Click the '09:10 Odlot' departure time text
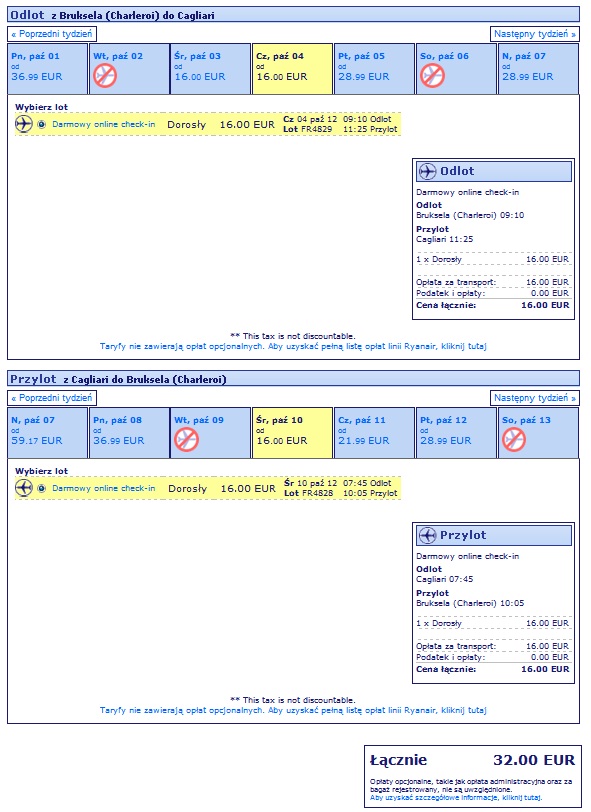This screenshot has height=812, width=591. coord(367,119)
